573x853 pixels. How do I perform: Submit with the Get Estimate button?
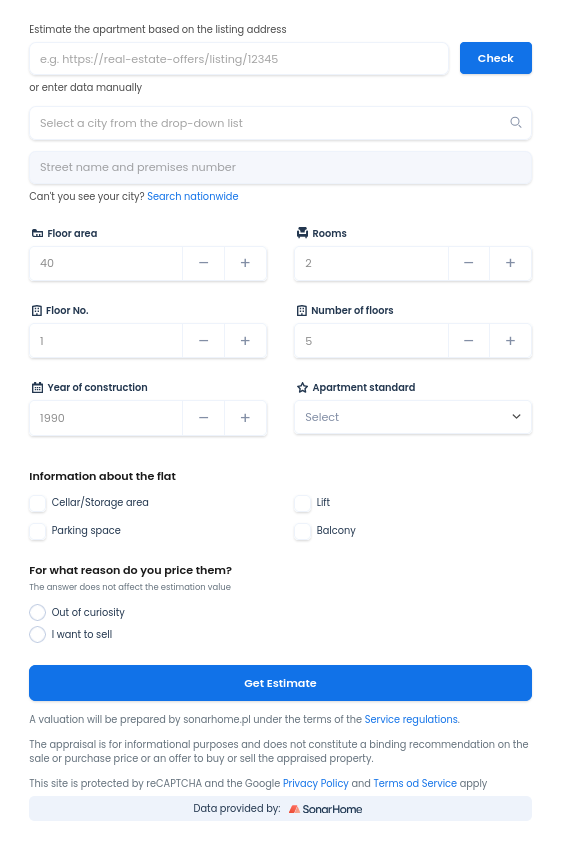click(280, 683)
